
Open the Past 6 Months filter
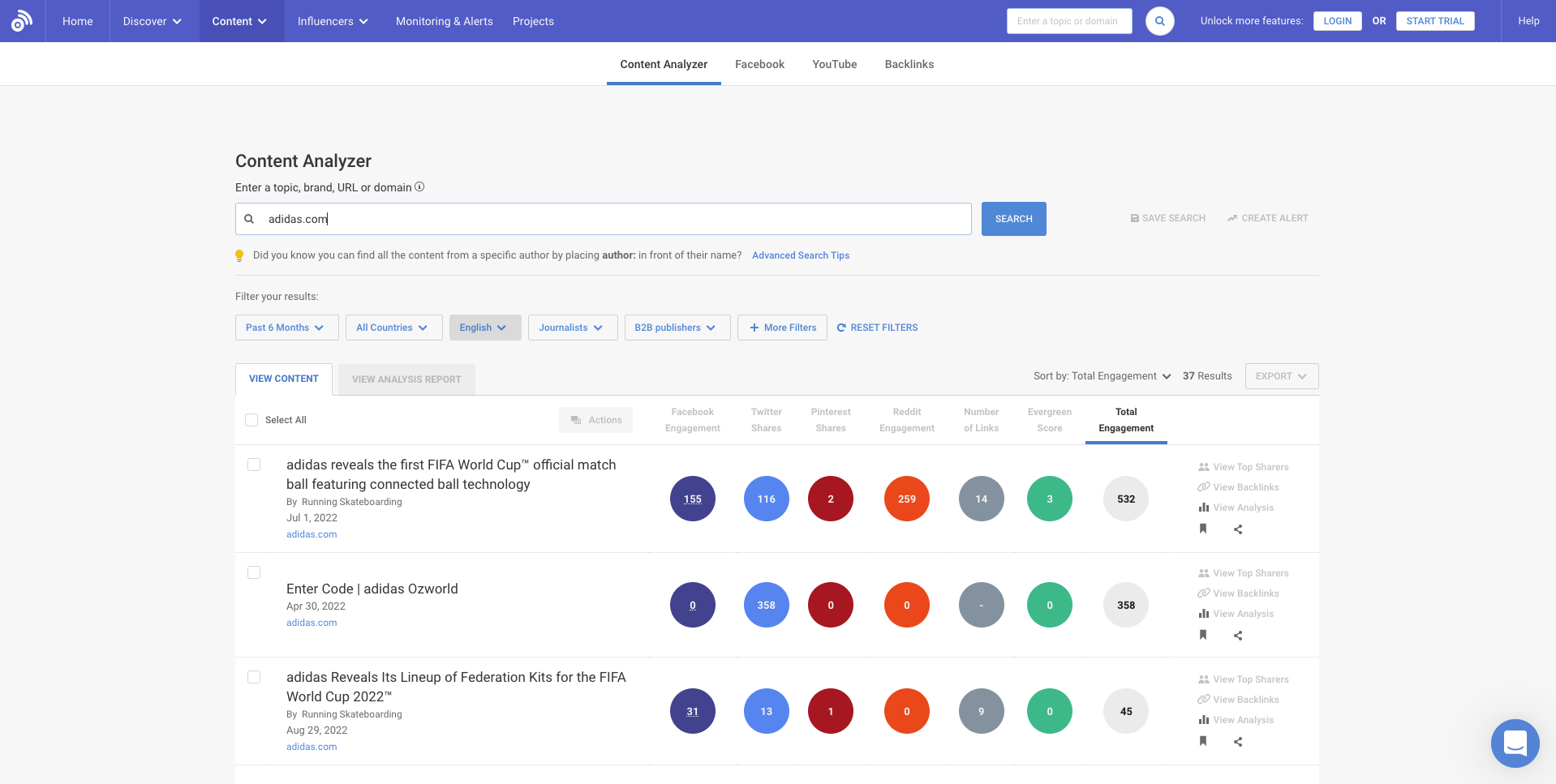tap(287, 328)
